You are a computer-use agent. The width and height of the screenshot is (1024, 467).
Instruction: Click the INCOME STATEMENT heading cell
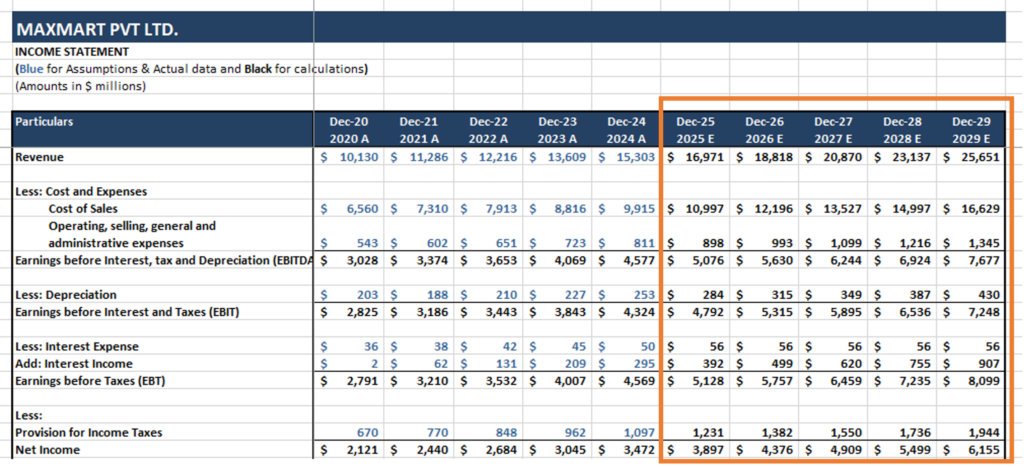click(x=72, y=52)
